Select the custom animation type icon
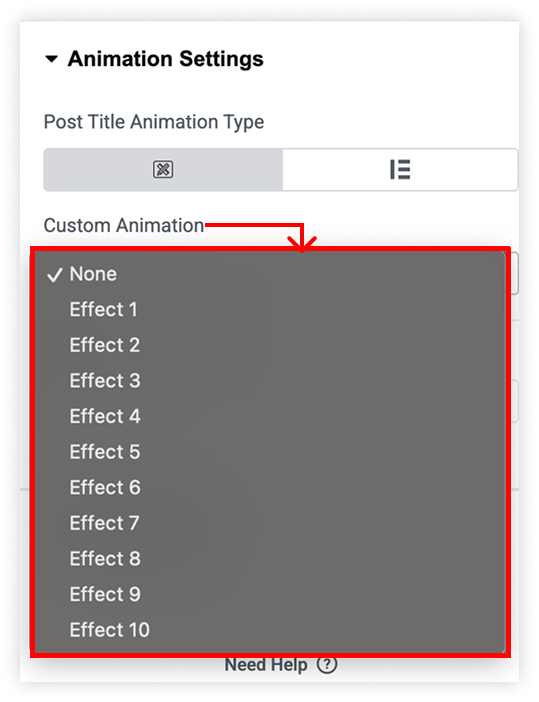 pyautogui.click(x=163, y=170)
